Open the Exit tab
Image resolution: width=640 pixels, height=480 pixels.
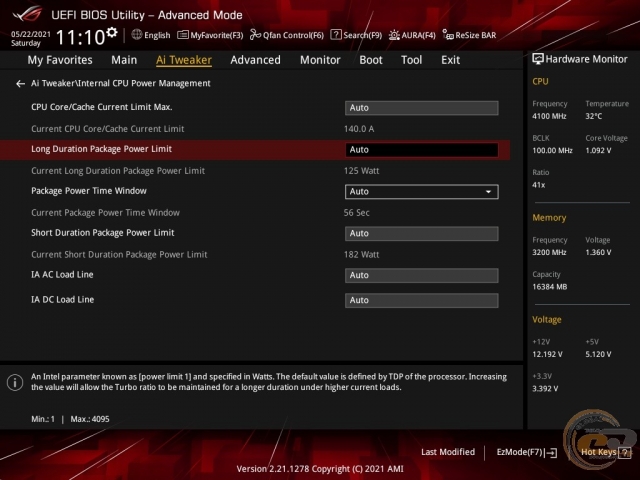coord(450,60)
